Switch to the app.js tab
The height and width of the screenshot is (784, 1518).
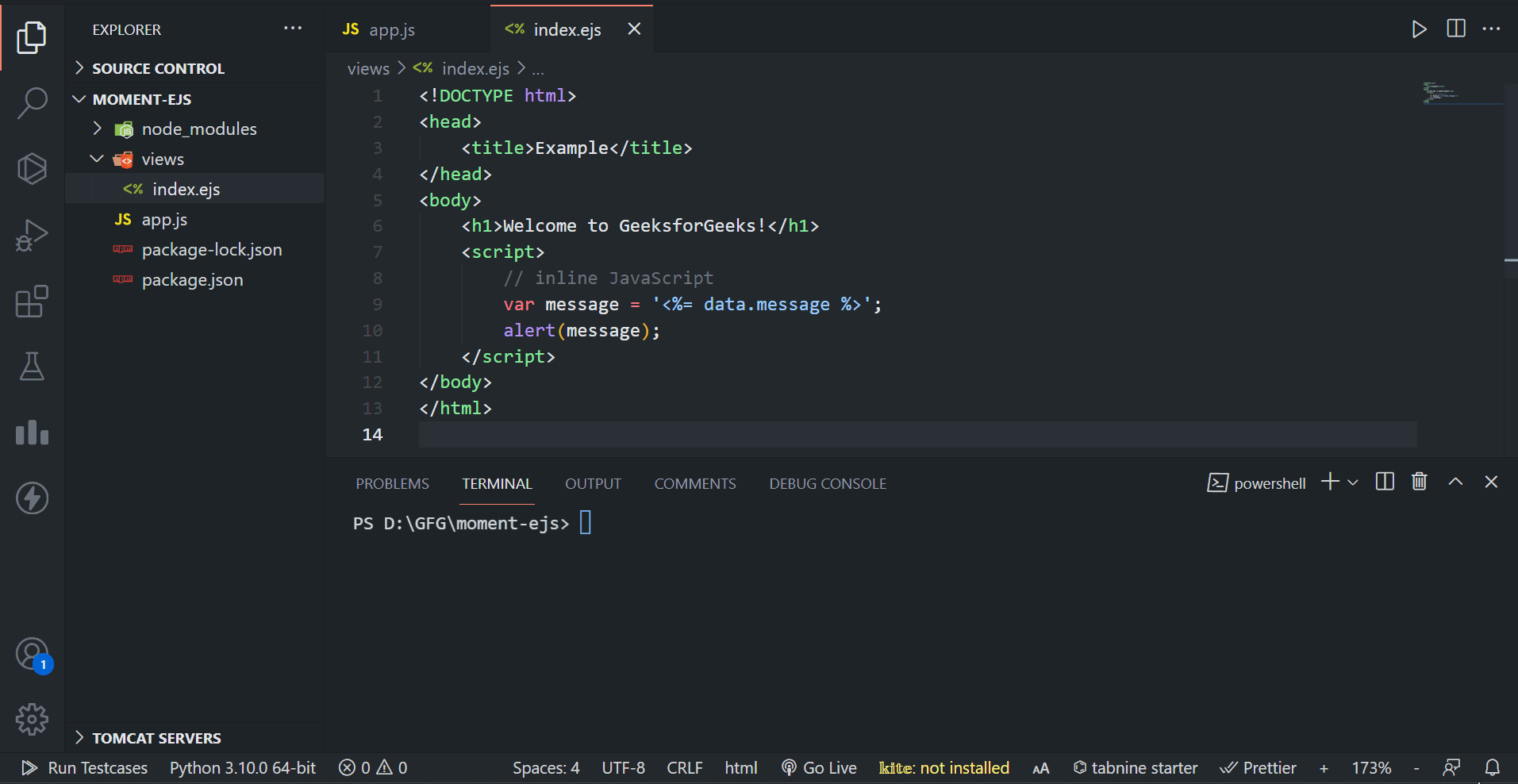click(x=392, y=29)
